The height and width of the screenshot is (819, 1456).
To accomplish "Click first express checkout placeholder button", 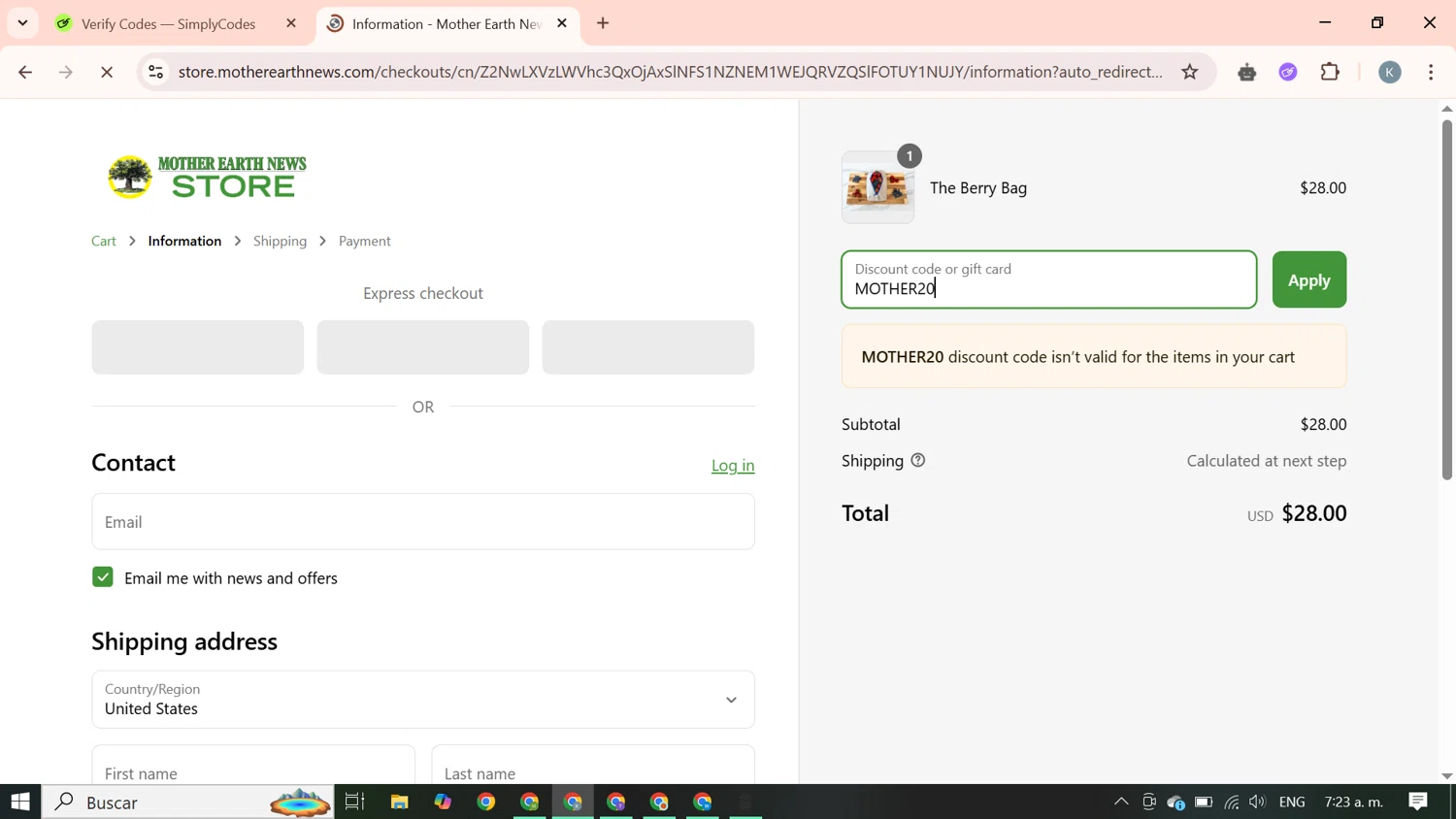I will (198, 347).
